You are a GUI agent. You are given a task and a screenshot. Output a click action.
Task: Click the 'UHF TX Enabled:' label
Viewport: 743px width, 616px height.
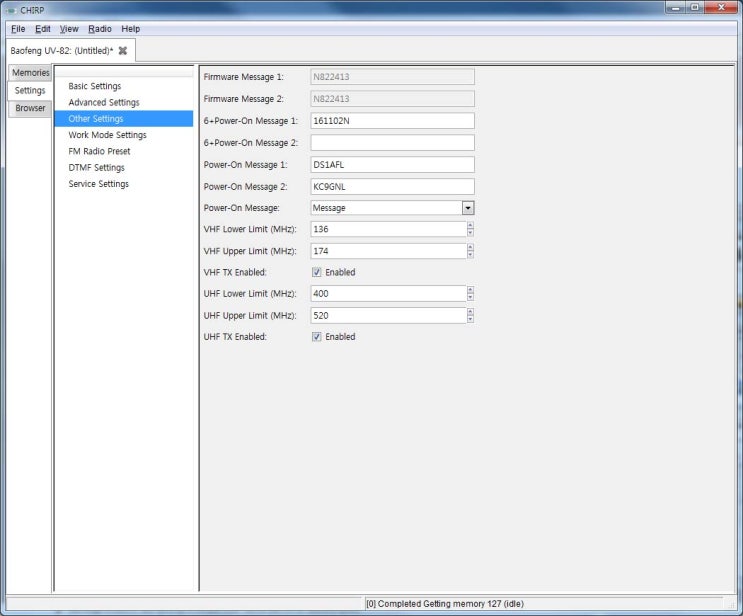[x=235, y=337]
